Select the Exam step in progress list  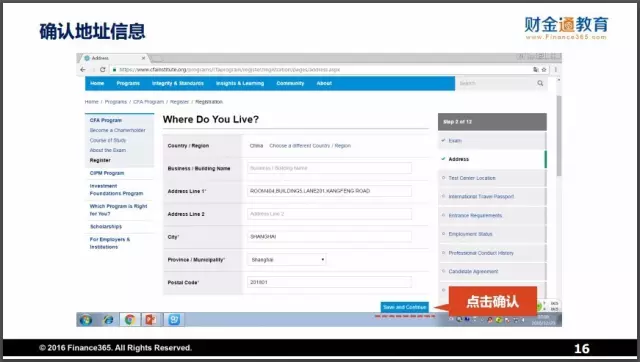pyautogui.click(x=492, y=141)
